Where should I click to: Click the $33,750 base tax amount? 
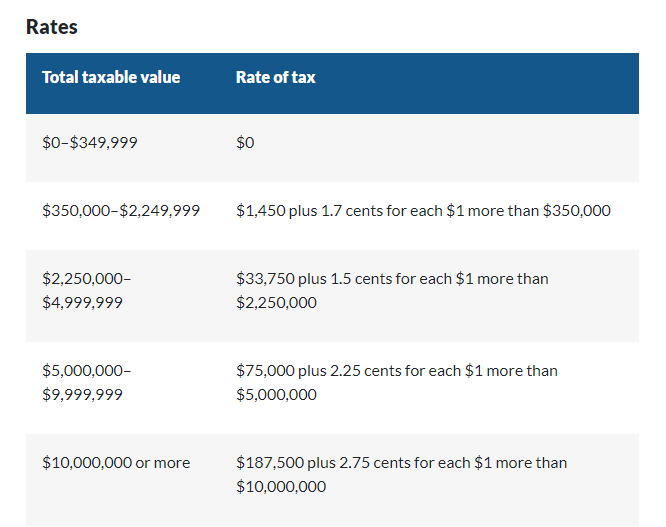pos(263,278)
